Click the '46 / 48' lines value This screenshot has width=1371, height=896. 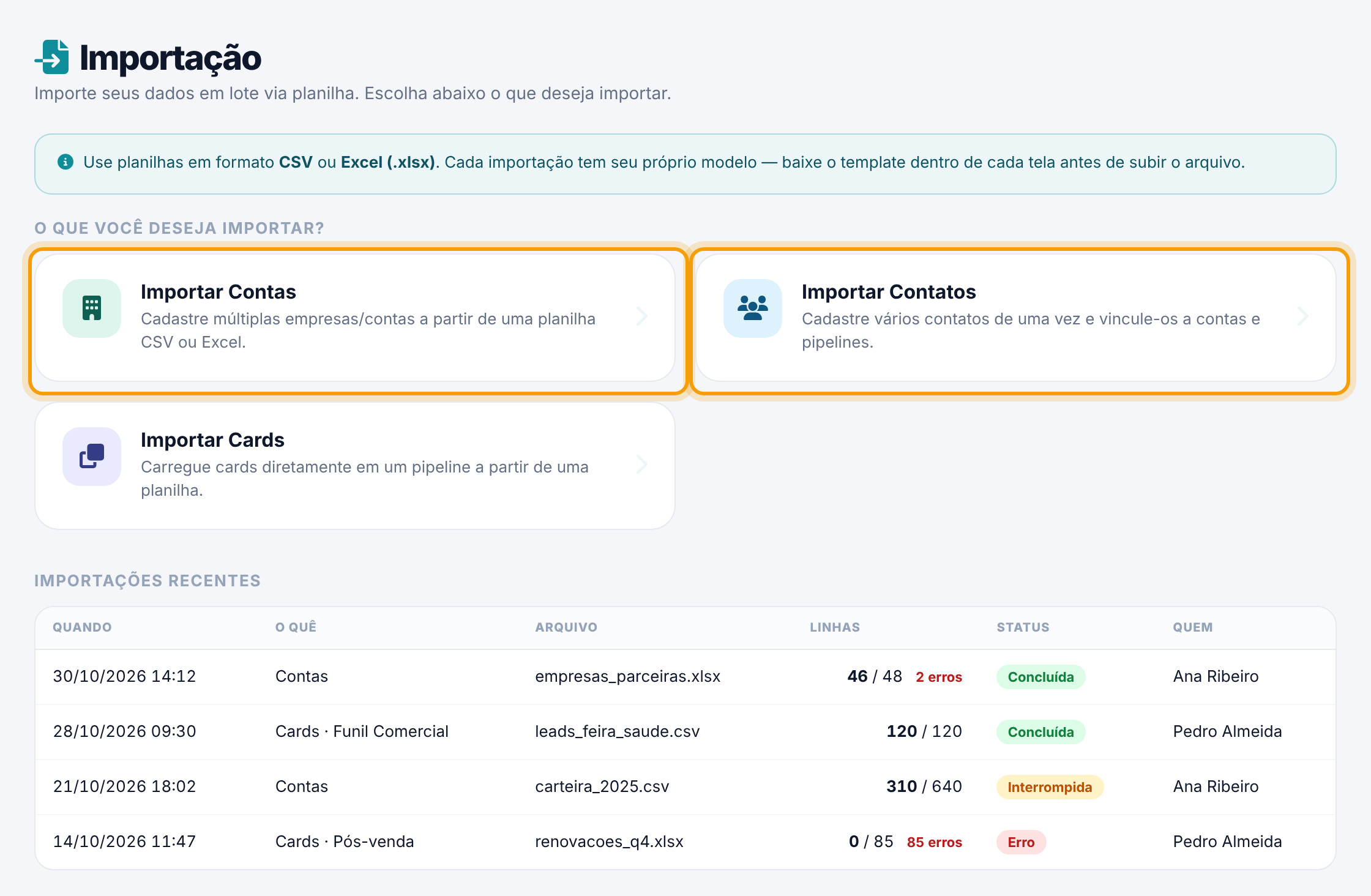click(875, 676)
